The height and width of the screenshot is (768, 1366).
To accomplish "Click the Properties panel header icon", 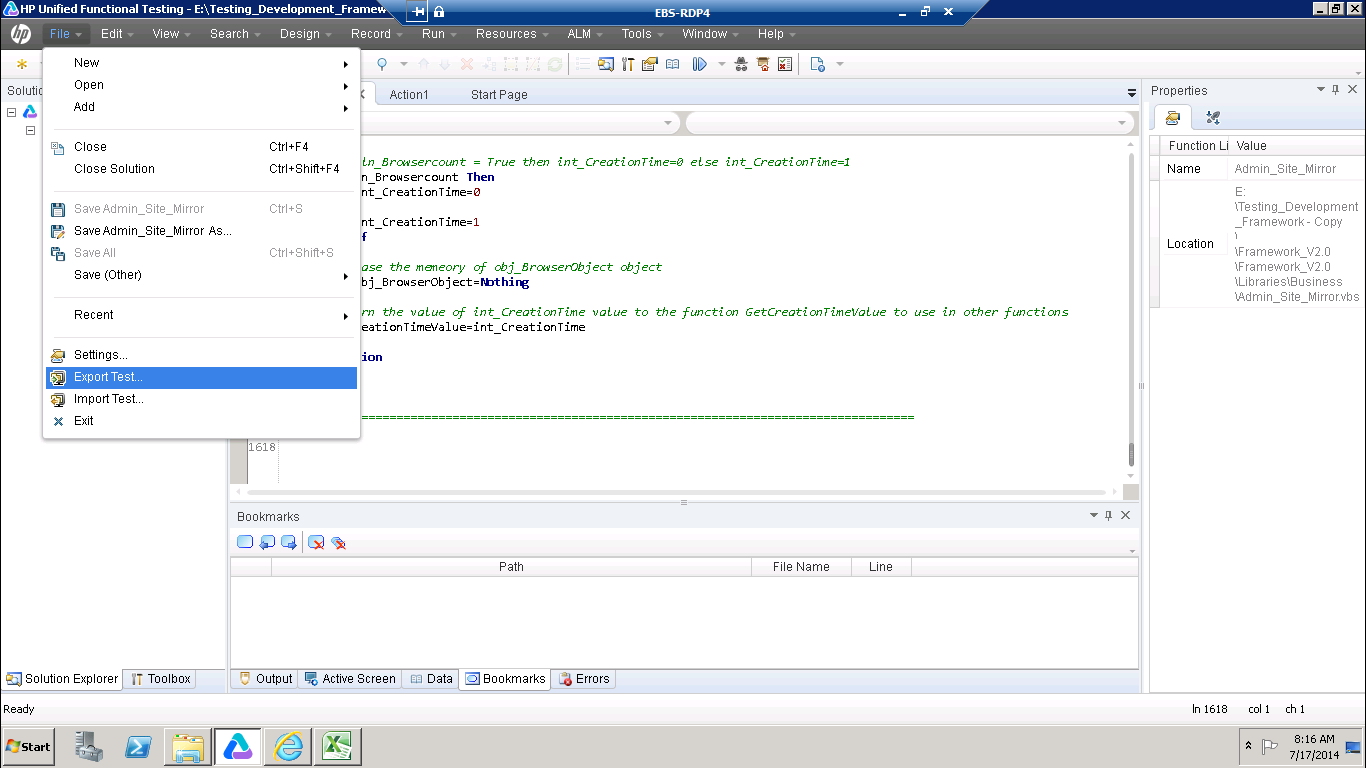I will coord(1171,118).
